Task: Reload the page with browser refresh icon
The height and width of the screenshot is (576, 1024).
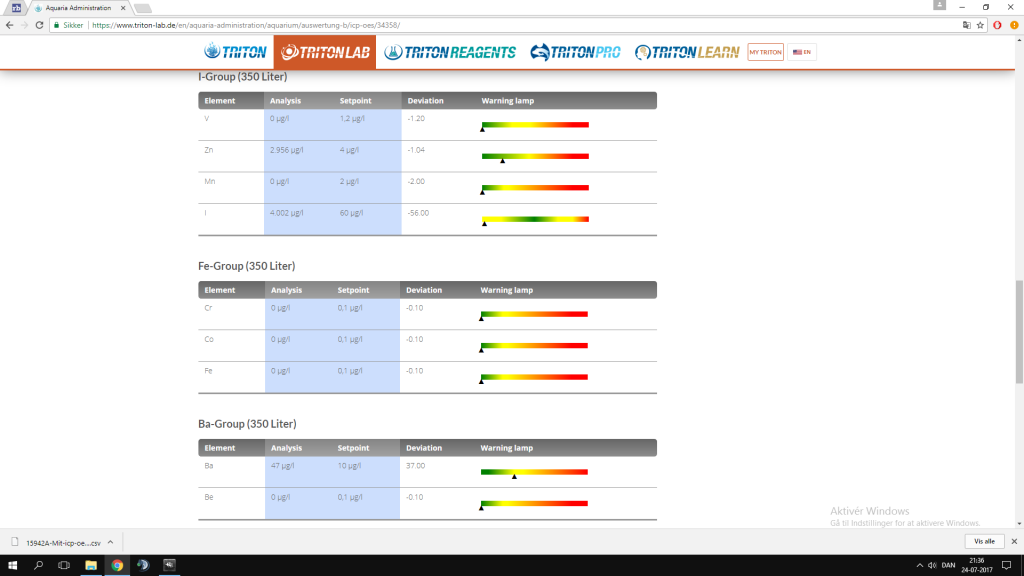Action: point(38,25)
